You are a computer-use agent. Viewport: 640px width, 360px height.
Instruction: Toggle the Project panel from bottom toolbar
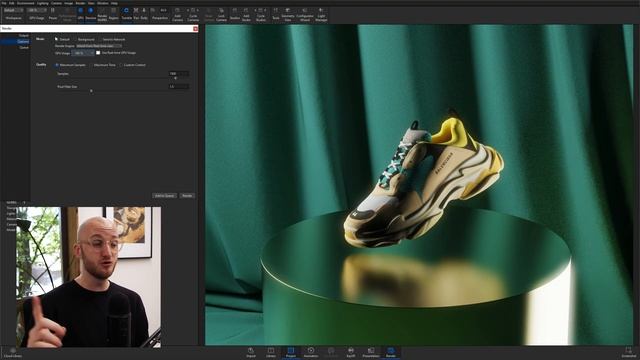(291, 353)
